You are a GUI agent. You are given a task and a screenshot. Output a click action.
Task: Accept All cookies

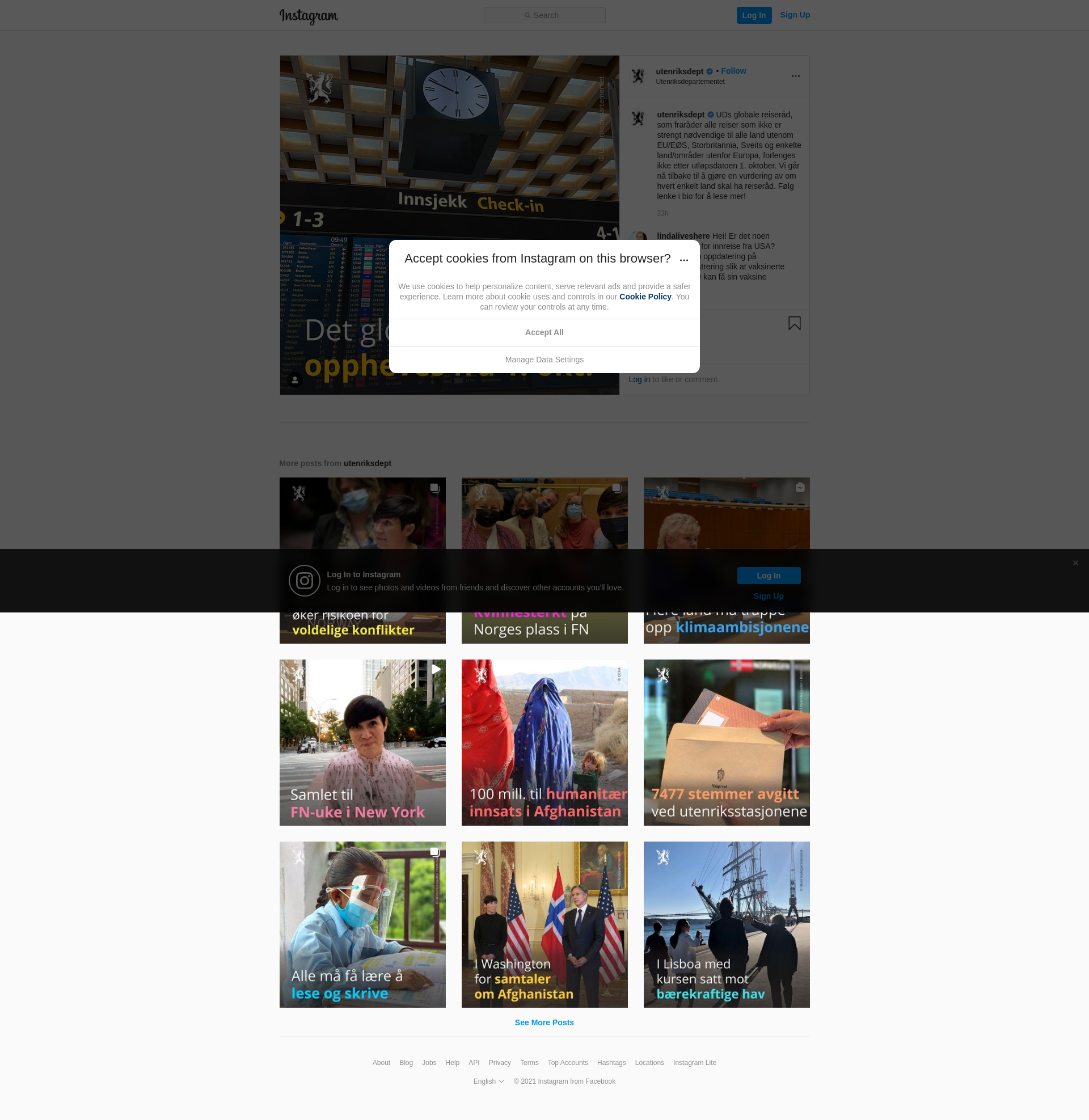[544, 332]
